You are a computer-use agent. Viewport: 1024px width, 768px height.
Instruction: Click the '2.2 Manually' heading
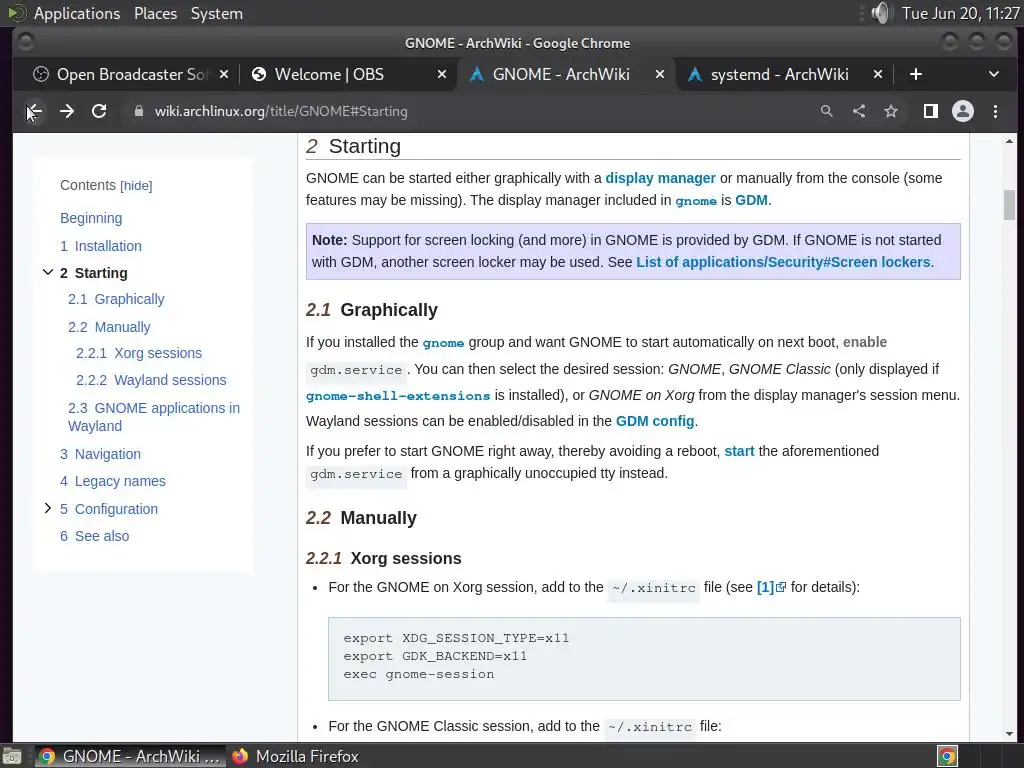(x=361, y=518)
